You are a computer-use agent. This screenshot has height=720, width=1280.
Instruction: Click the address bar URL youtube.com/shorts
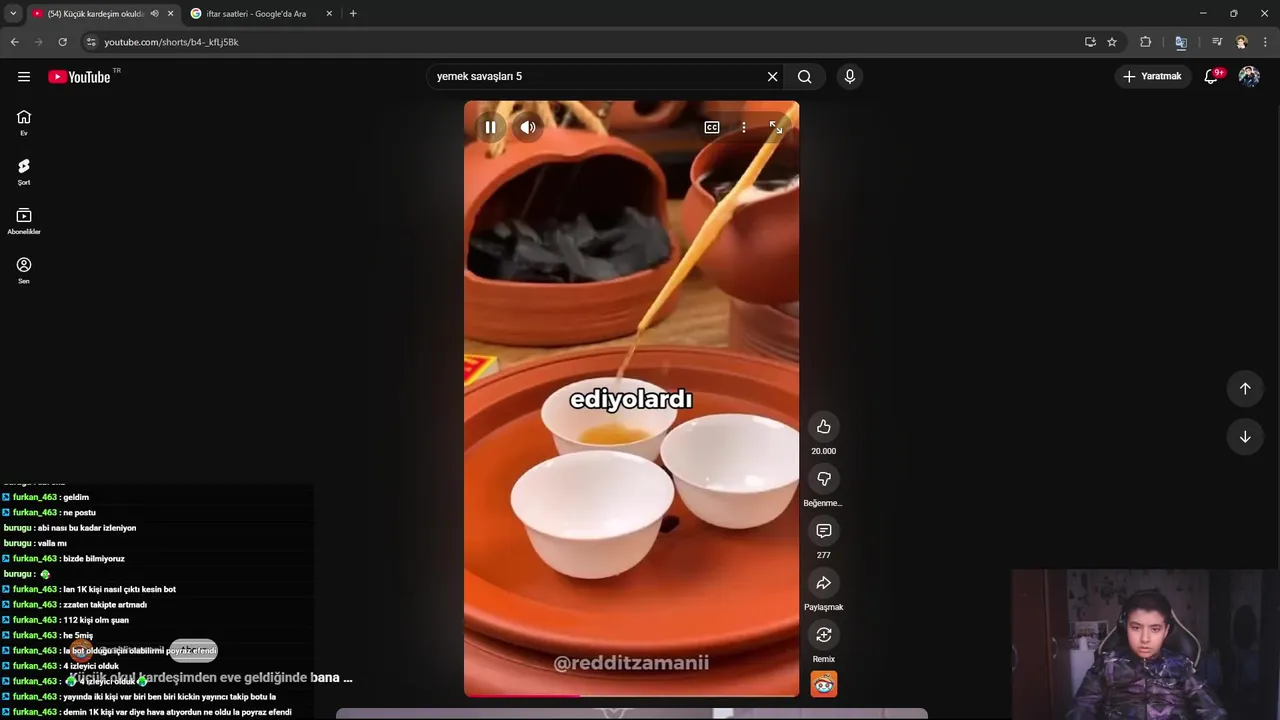tap(171, 42)
